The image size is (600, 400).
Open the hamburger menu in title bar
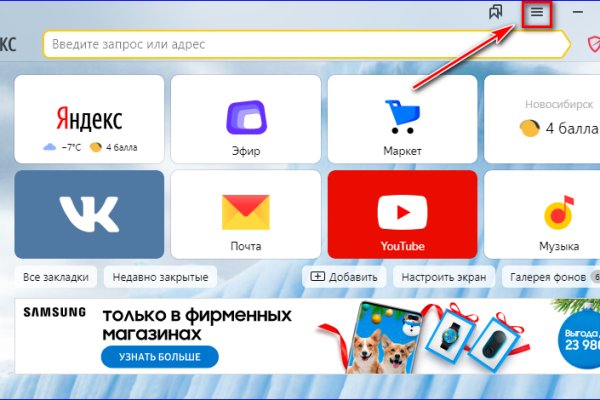point(538,13)
